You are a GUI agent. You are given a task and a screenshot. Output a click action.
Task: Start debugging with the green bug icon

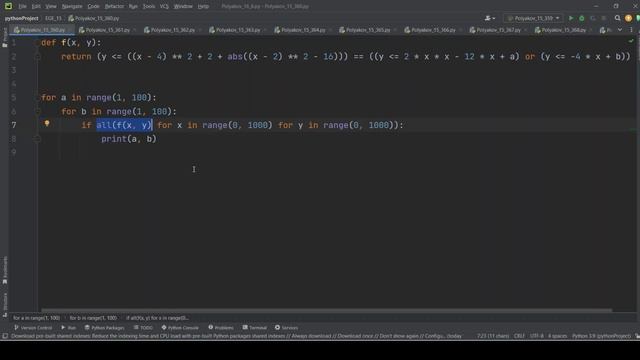click(582, 18)
